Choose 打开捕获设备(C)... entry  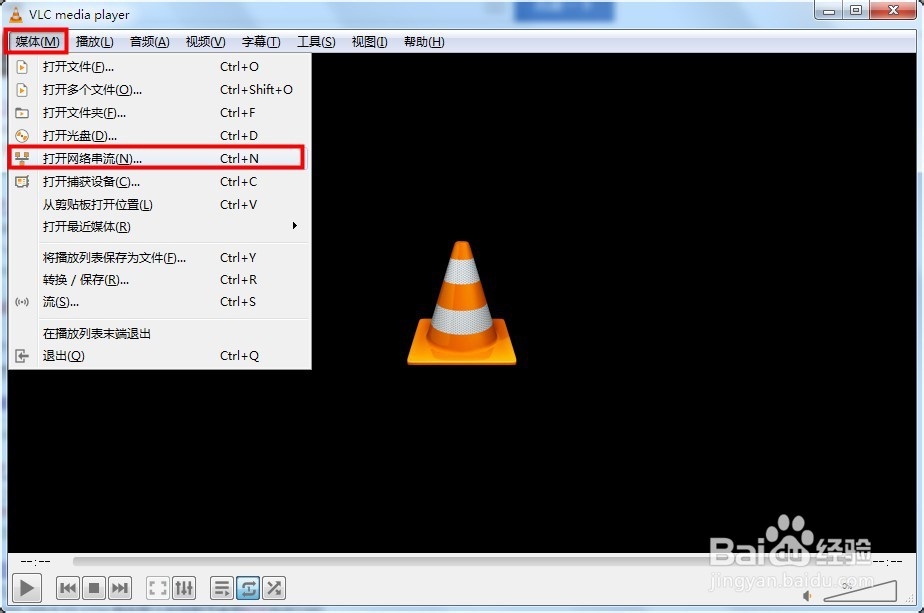pyautogui.click(x=159, y=182)
